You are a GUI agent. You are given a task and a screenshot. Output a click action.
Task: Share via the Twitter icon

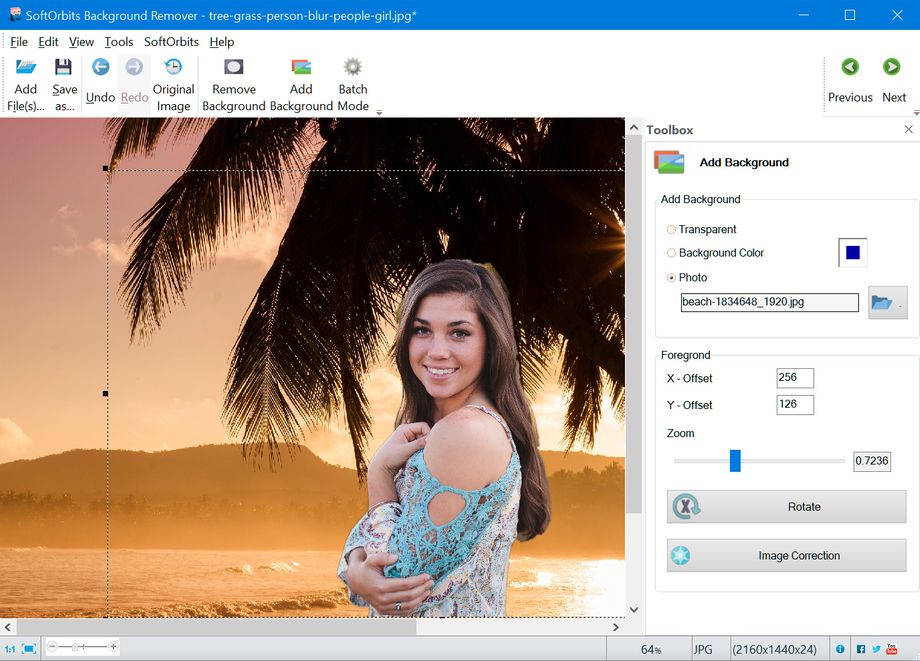[875, 648]
